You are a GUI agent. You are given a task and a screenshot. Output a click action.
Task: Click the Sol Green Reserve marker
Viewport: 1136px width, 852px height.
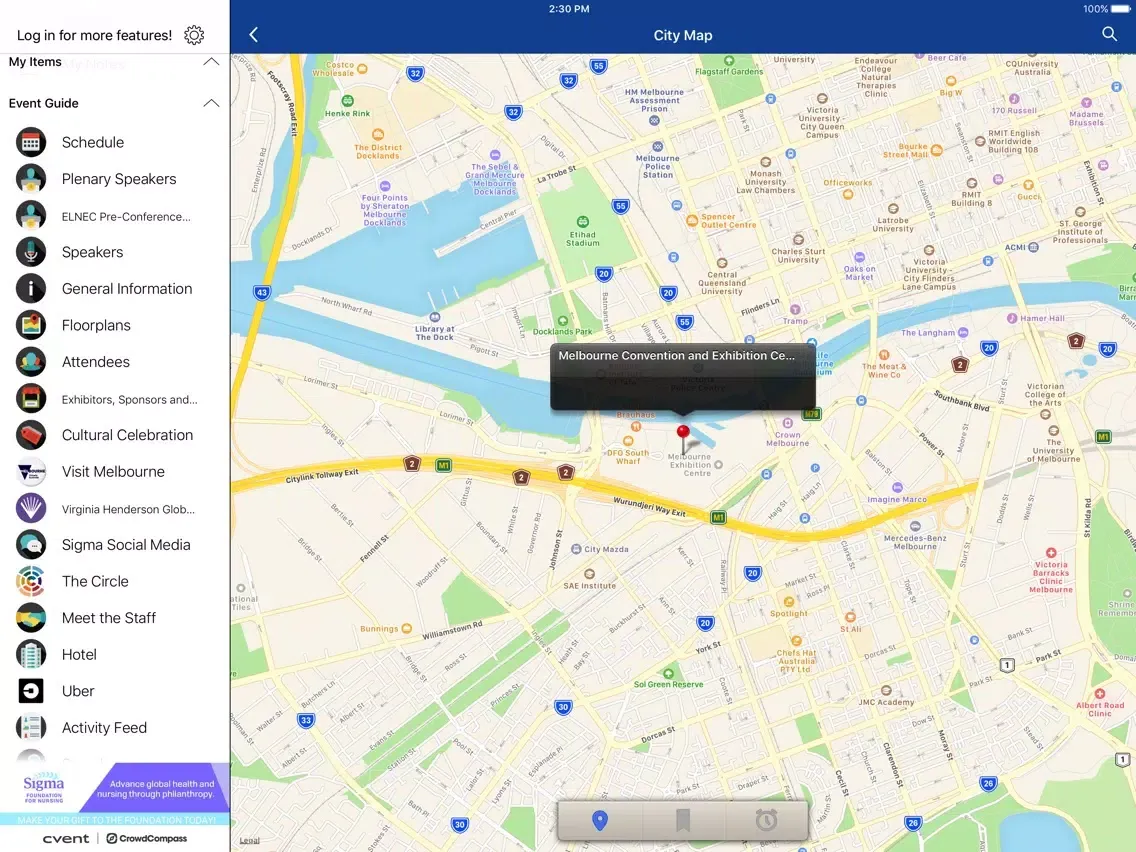(x=668, y=673)
